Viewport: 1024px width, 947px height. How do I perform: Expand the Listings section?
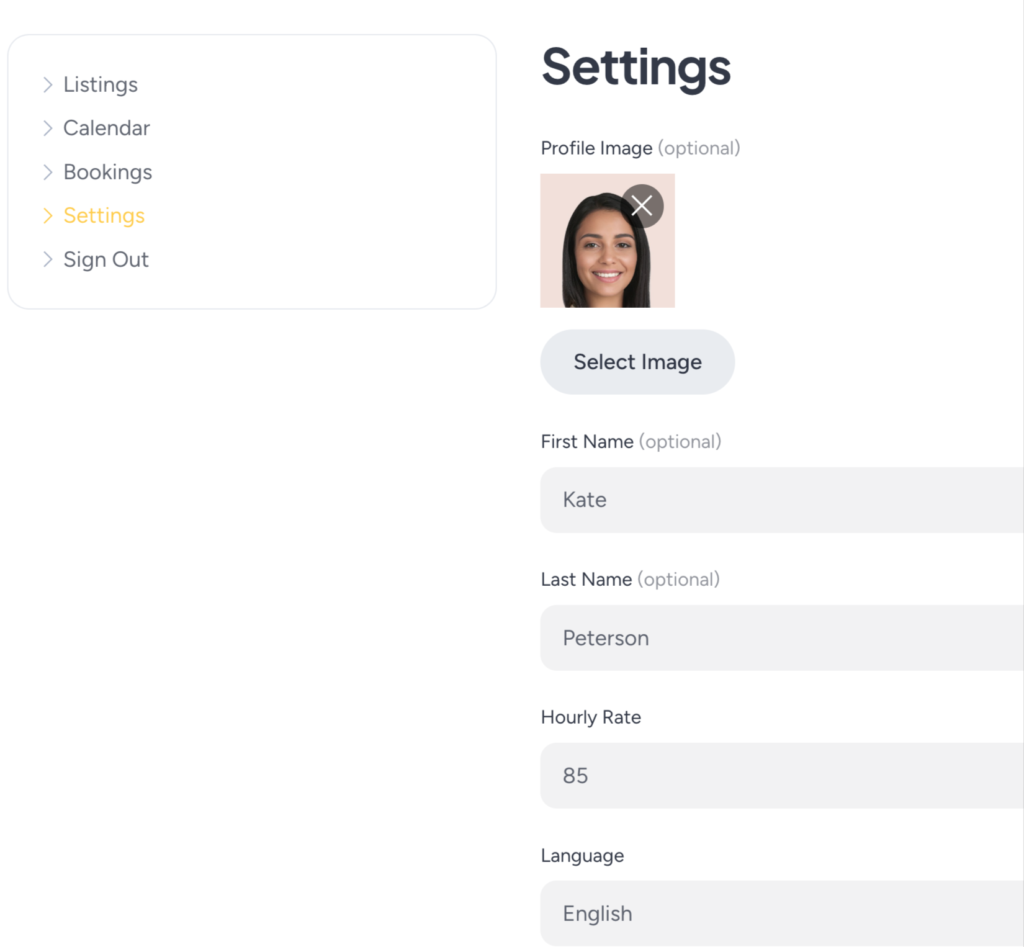[100, 85]
